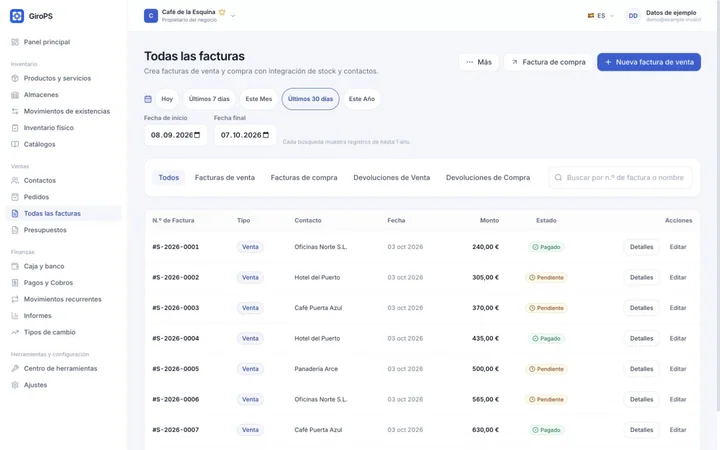Click the Almacenes warehouse icon
Viewport: 720px width, 450px height.
pos(15,95)
